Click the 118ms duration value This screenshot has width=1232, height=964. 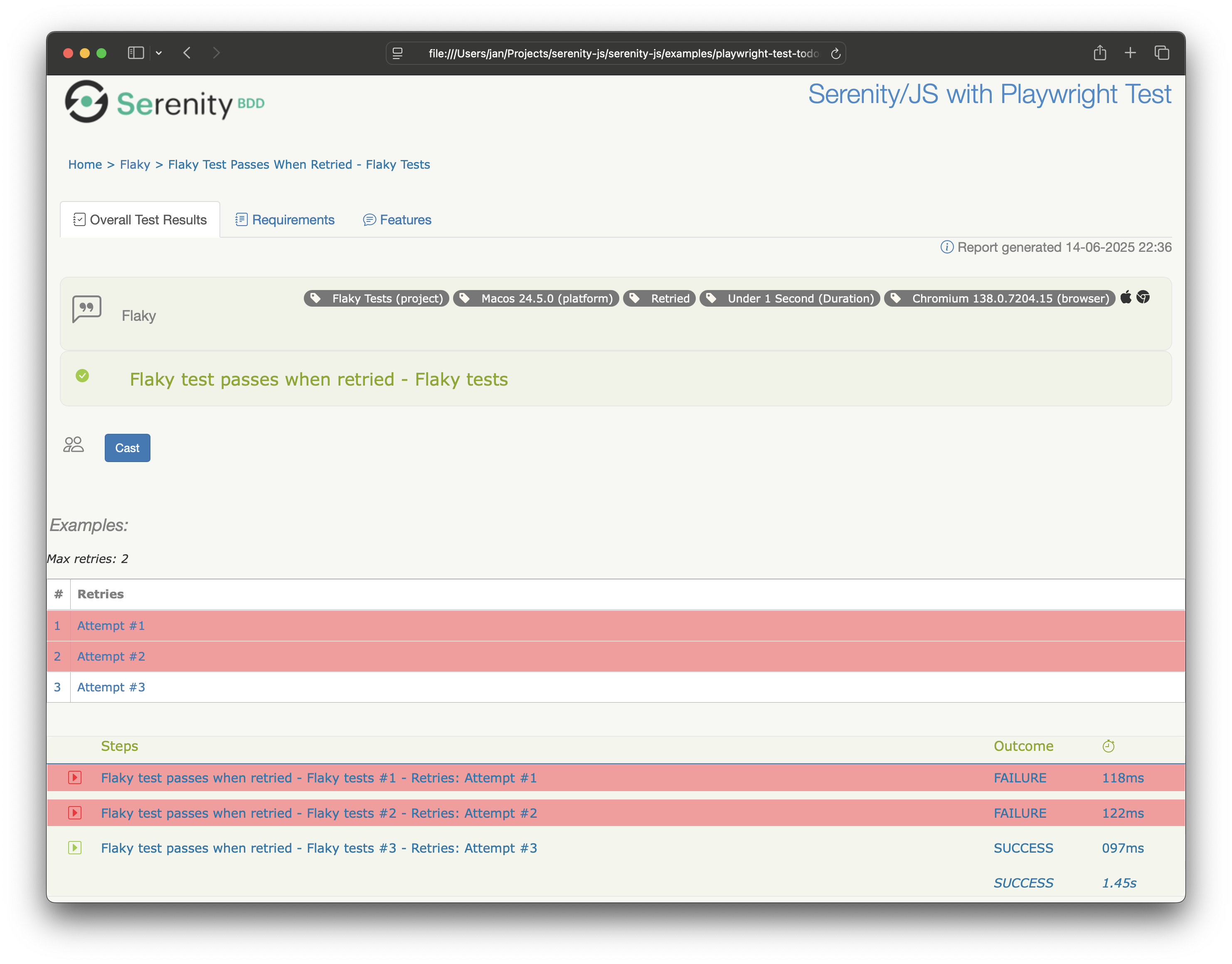pos(1122,778)
